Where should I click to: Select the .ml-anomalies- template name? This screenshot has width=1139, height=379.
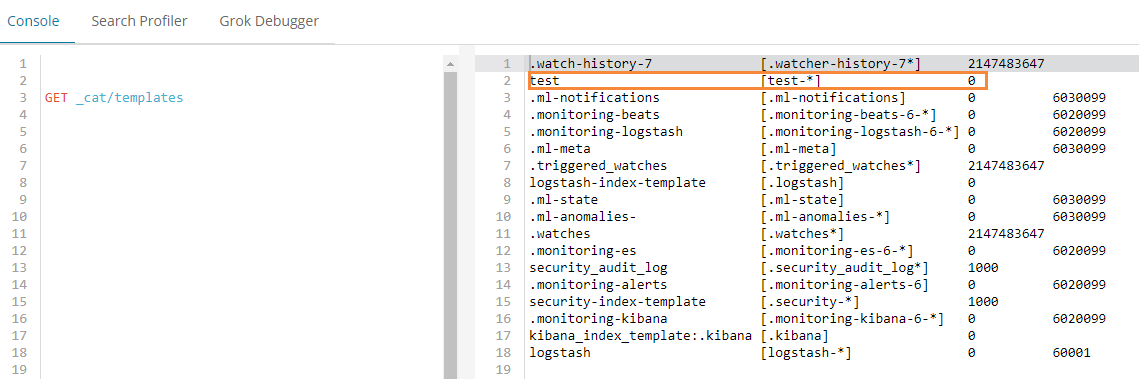tap(583, 217)
